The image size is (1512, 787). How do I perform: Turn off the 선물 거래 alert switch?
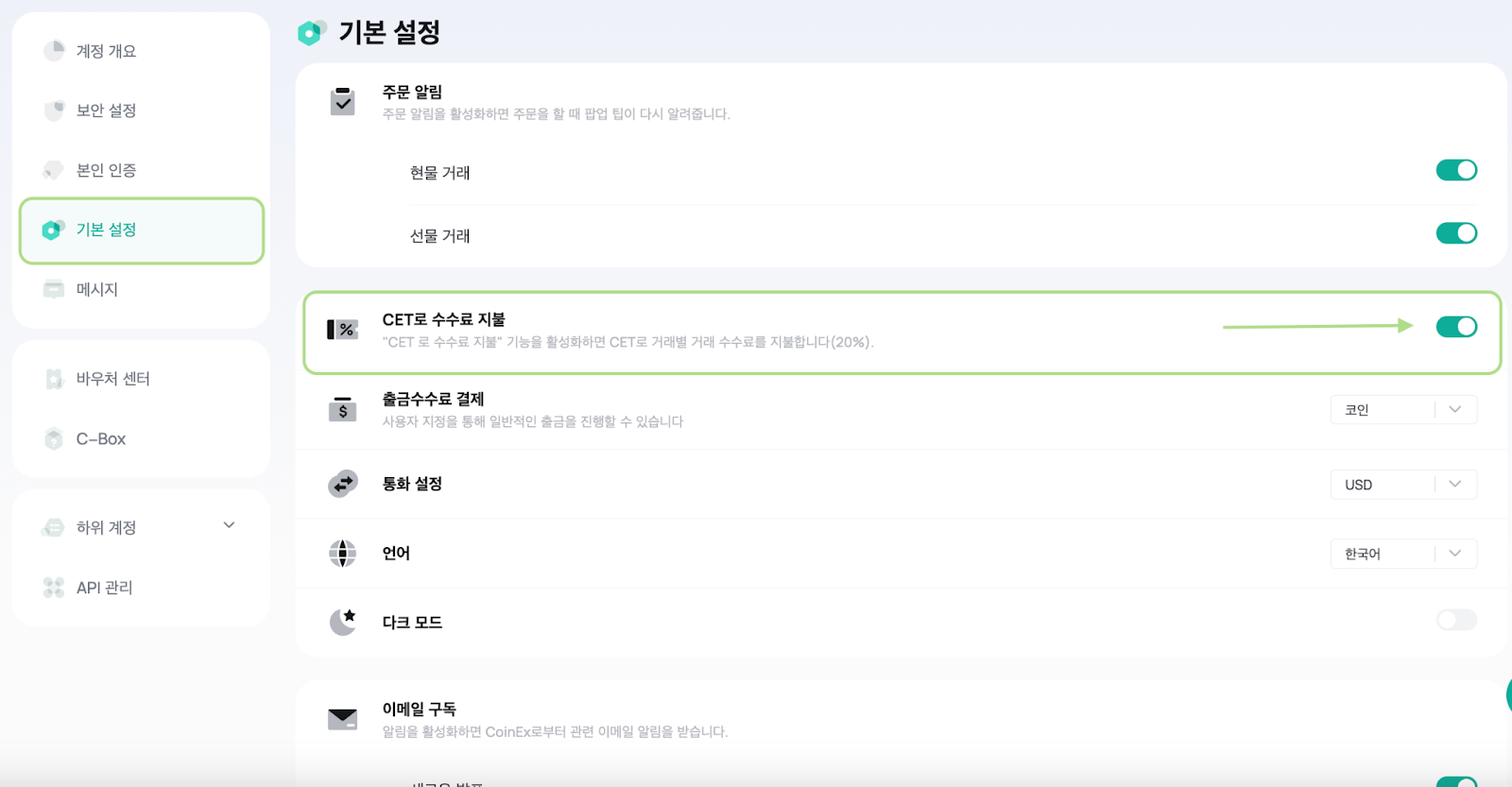(1456, 233)
